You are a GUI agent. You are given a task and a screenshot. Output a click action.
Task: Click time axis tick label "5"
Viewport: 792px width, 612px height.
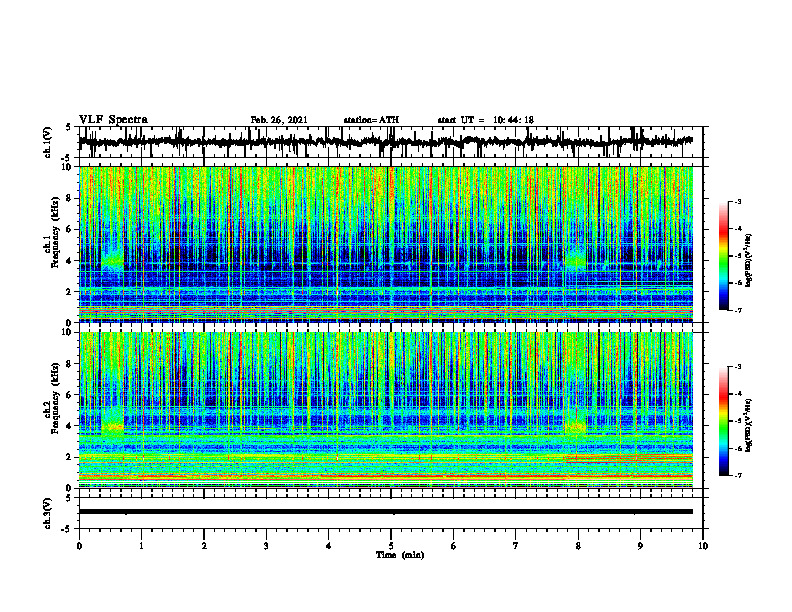391,546
